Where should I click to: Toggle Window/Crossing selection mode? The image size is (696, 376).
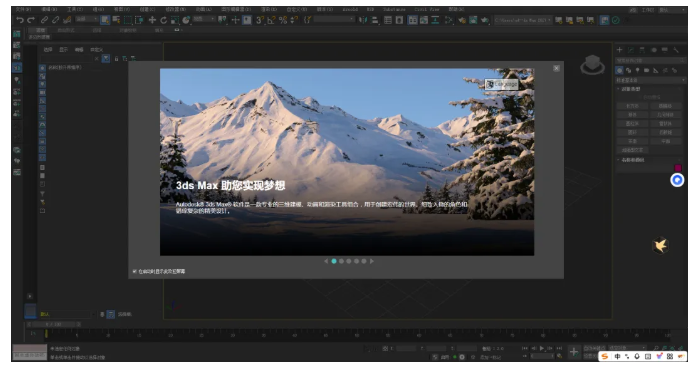(x=139, y=20)
